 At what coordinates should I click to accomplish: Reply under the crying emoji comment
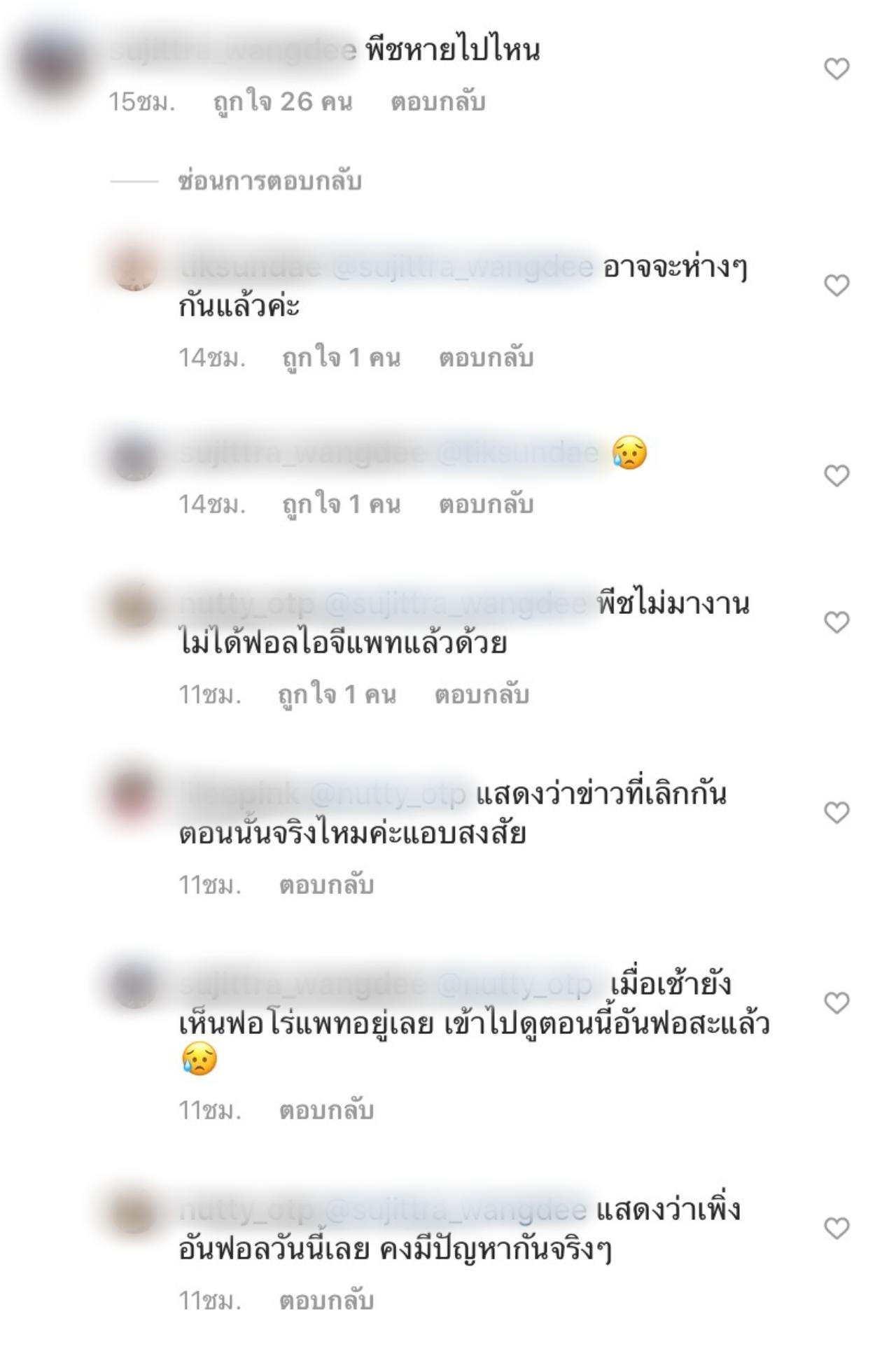[486, 504]
